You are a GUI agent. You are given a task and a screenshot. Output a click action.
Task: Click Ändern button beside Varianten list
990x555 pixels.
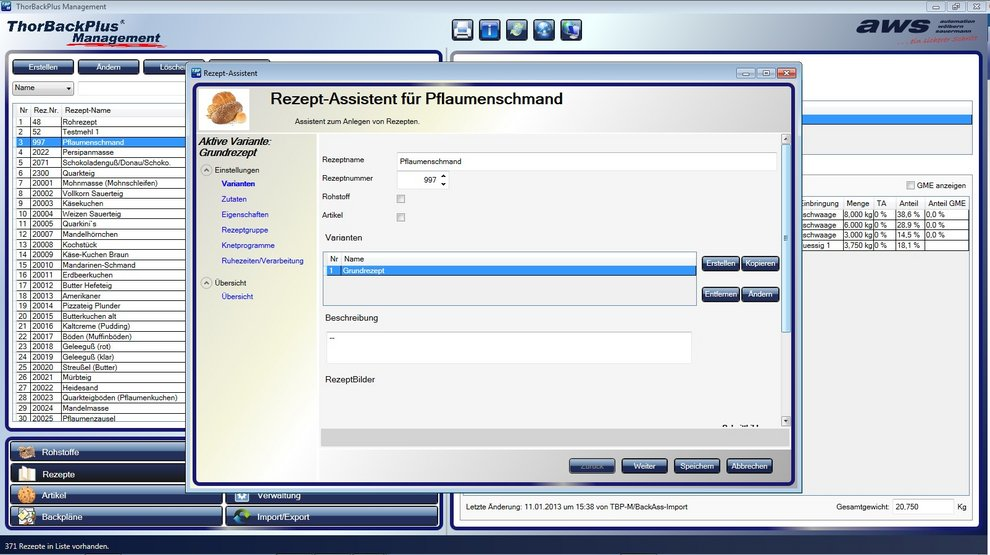tap(760, 294)
